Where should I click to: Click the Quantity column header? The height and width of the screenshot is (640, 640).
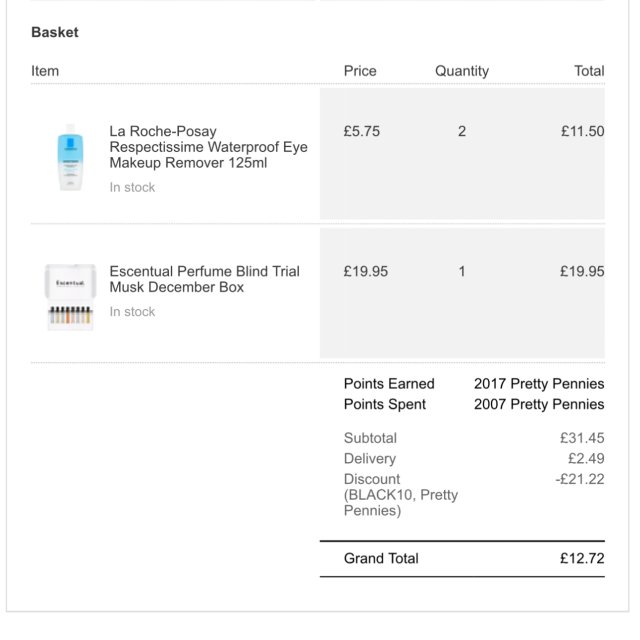(x=461, y=71)
